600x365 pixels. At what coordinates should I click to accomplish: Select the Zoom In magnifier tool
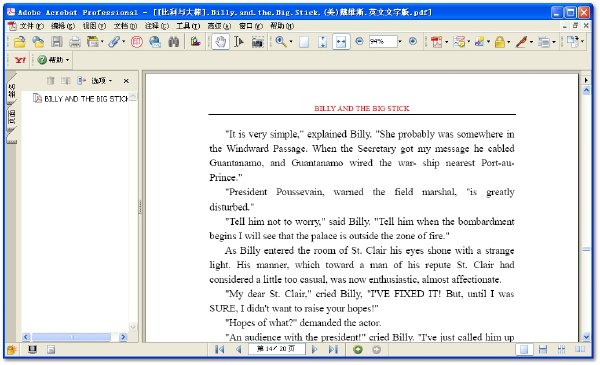click(281, 41)
